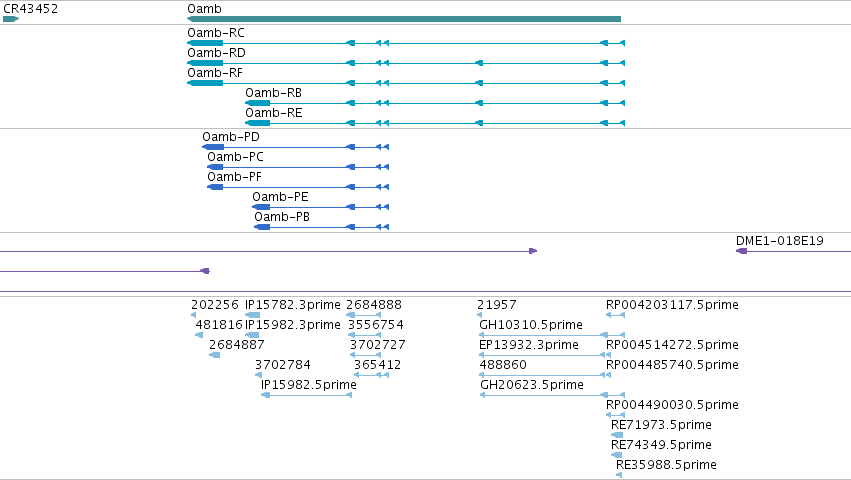This screenshot has height=480, width=851.
Task: Select the Oamb-PE protein label
Action: point(281,197)
